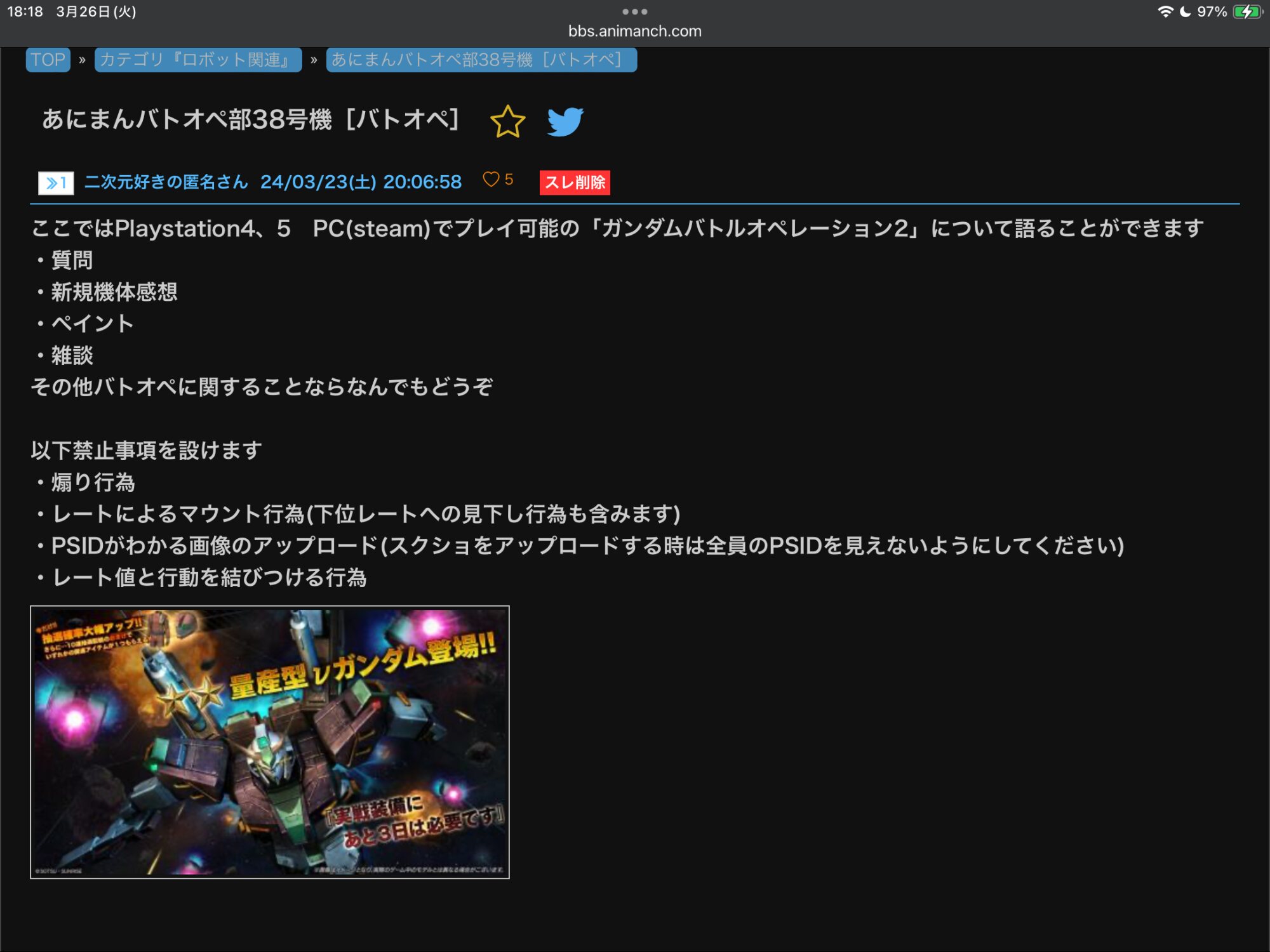1270x952 pixels.
Task: Like post 1 with the heart icon
Action: [491, 180]
